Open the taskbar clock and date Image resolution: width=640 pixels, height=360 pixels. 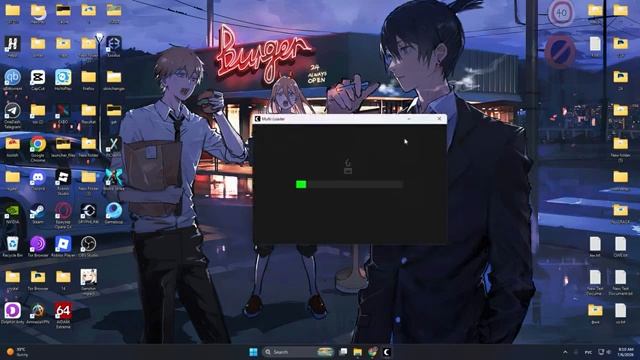tap(626, 352)
